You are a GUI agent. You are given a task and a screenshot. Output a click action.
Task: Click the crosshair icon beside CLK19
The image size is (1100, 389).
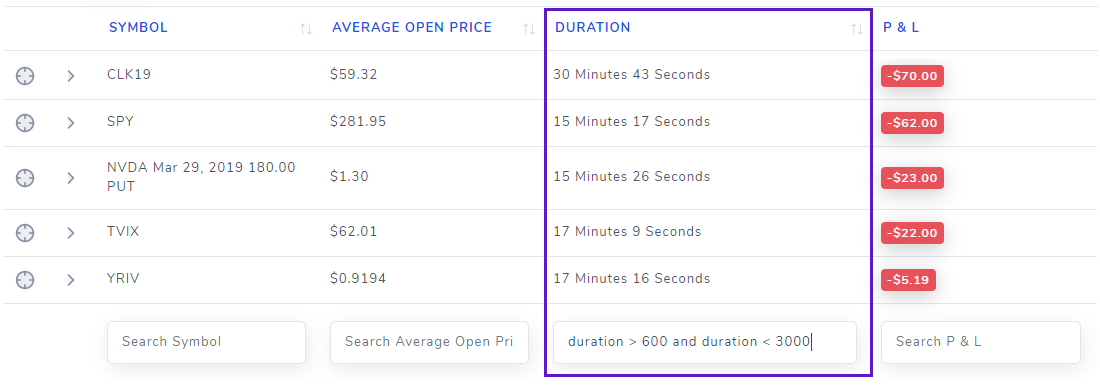click(25, 76)
